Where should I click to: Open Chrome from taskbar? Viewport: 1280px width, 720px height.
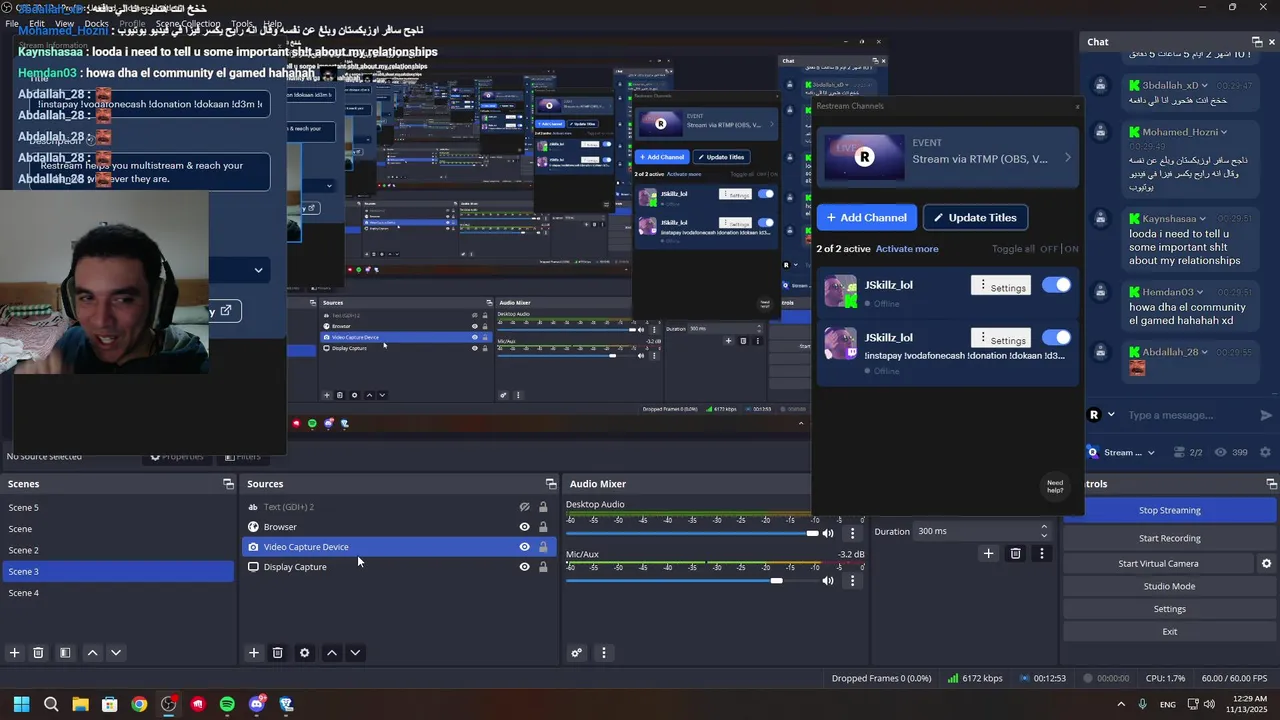coord(139,704)
